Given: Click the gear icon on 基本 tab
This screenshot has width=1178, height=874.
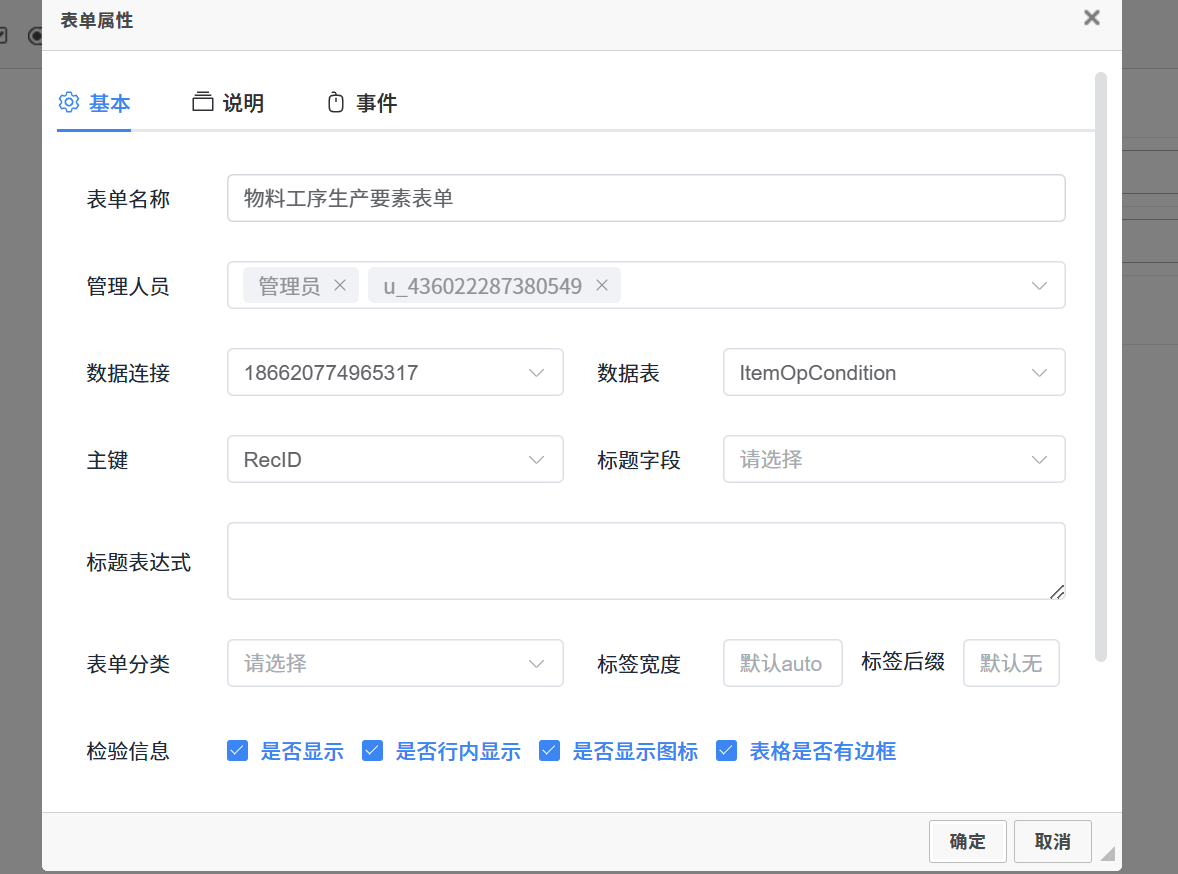Looking at the screenshot, I should coord(69,102).
